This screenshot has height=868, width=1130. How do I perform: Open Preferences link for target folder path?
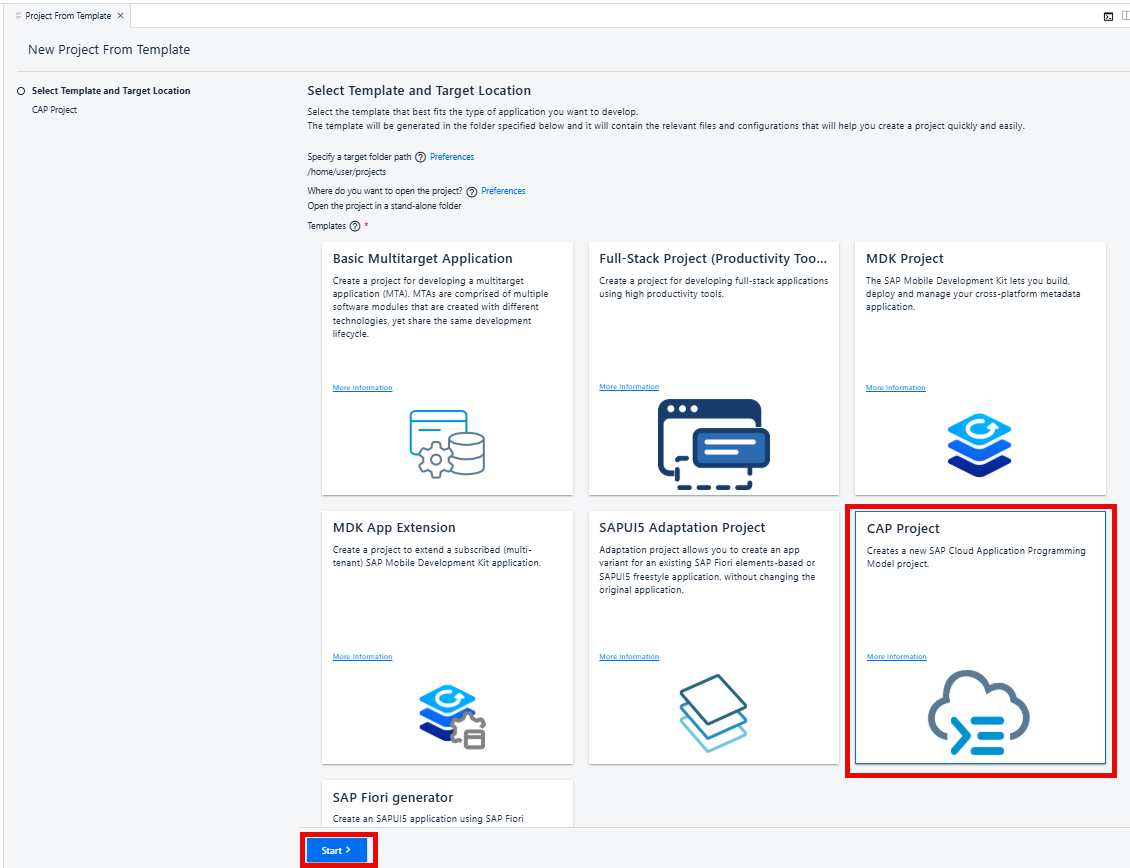(452, 156)
